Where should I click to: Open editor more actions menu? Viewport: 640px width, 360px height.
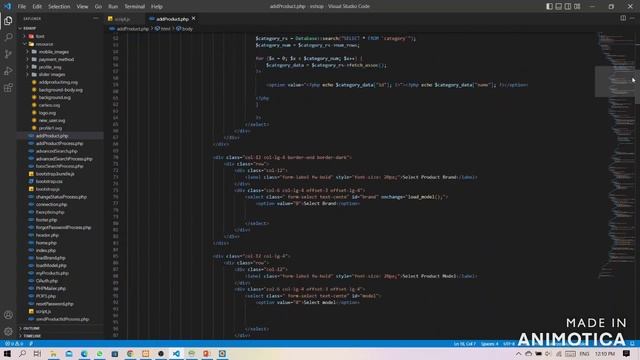click(632, 18)
